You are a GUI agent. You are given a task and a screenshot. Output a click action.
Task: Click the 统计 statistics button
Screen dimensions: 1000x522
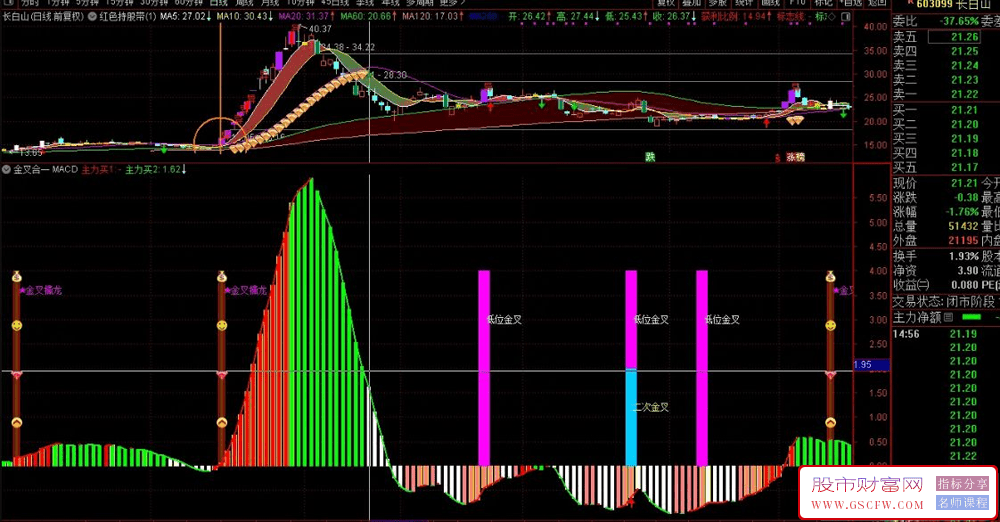click(744, 3)
